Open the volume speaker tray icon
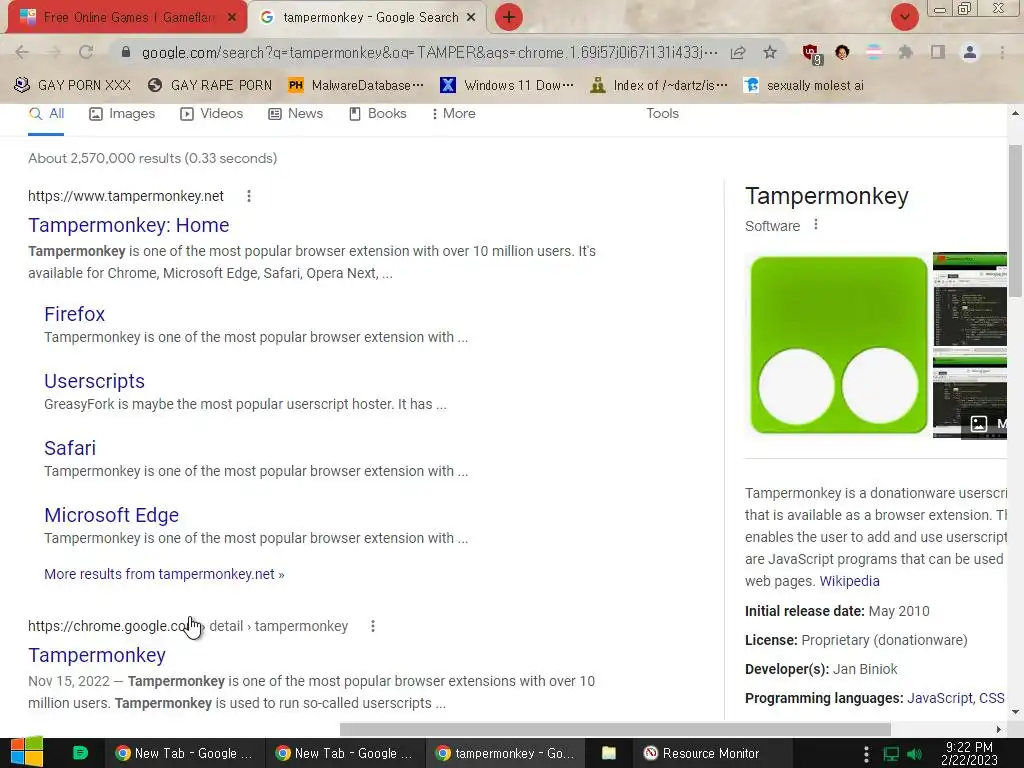The height and width of the screenshot is (768, 1024). point(915,754)
